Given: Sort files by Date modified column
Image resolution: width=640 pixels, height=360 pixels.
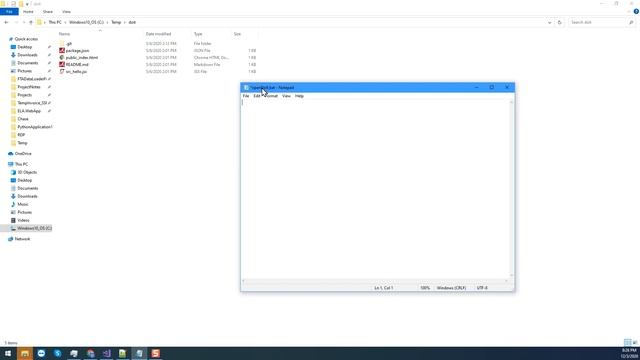Looking at the screenshot, I should (x=158, y=34).
